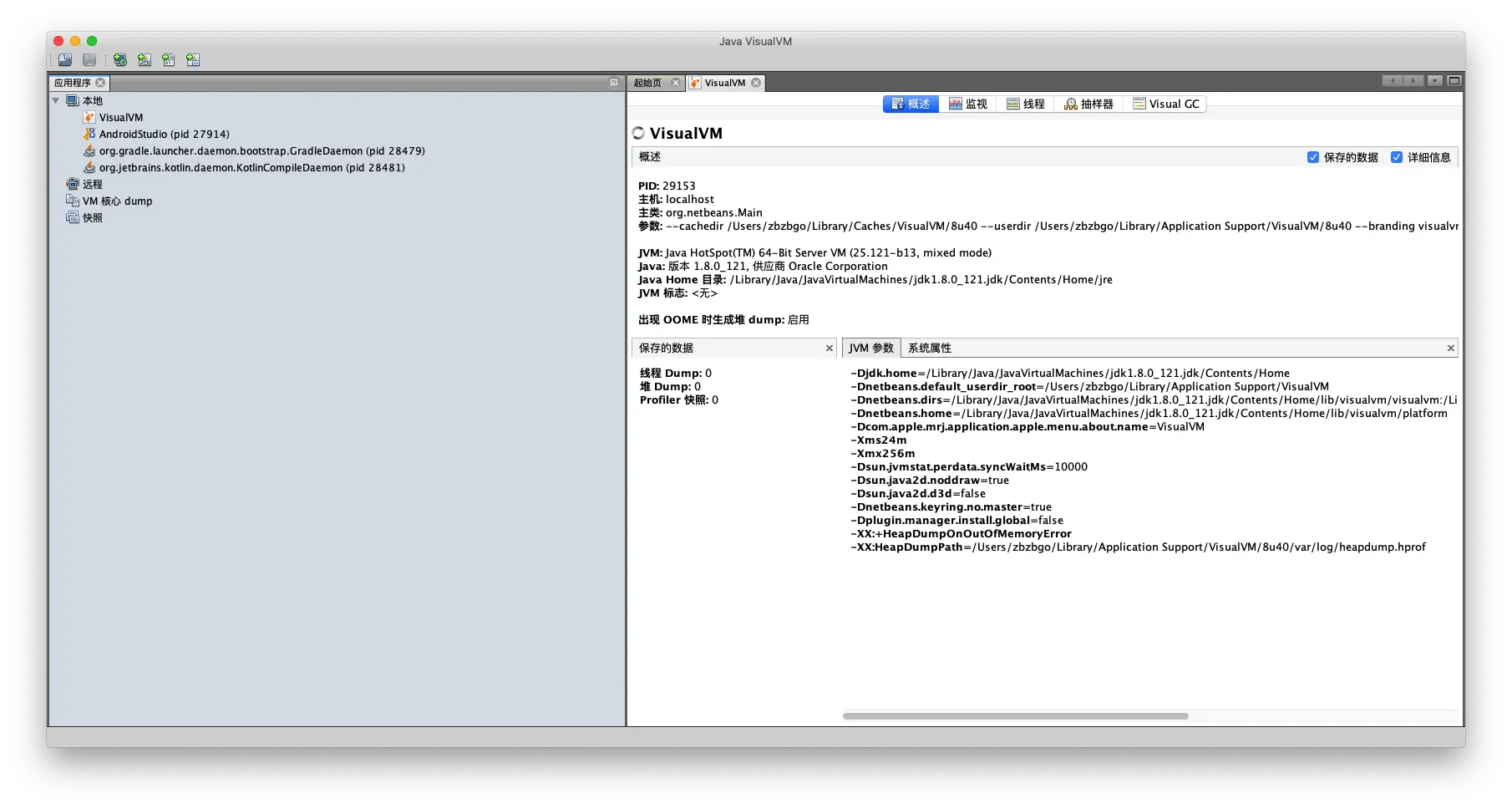Click the maximize editor window icon

coord(1454,81)
